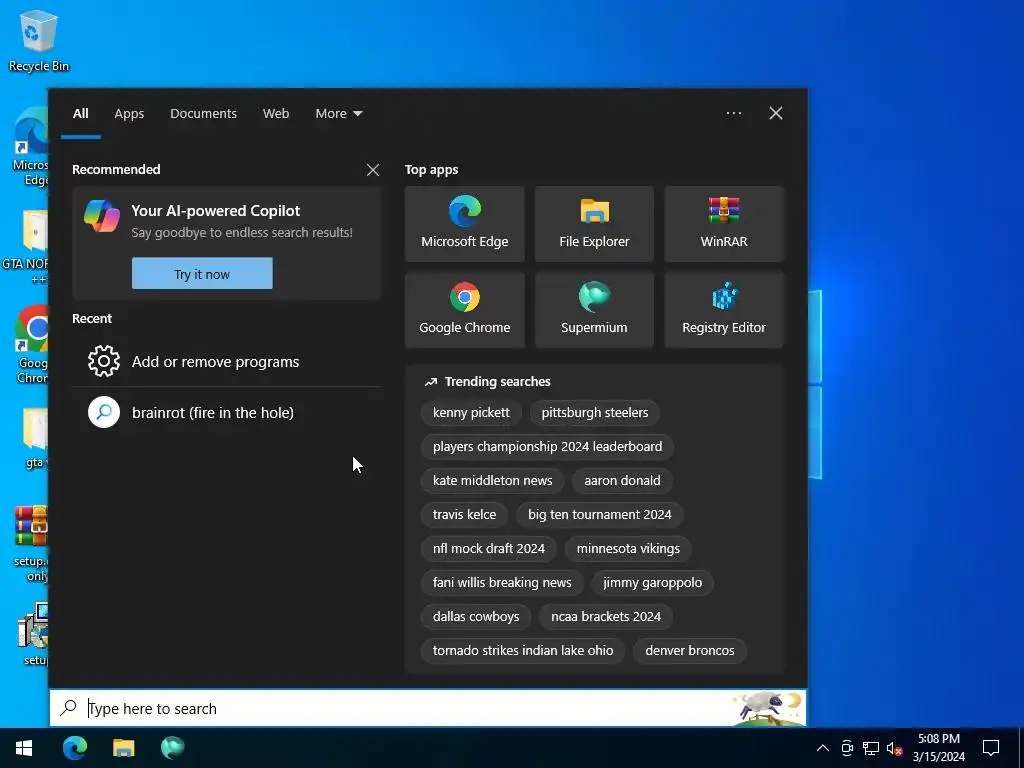
Task: Search trending topic kenny pickett
Action: tap(471, 412)
